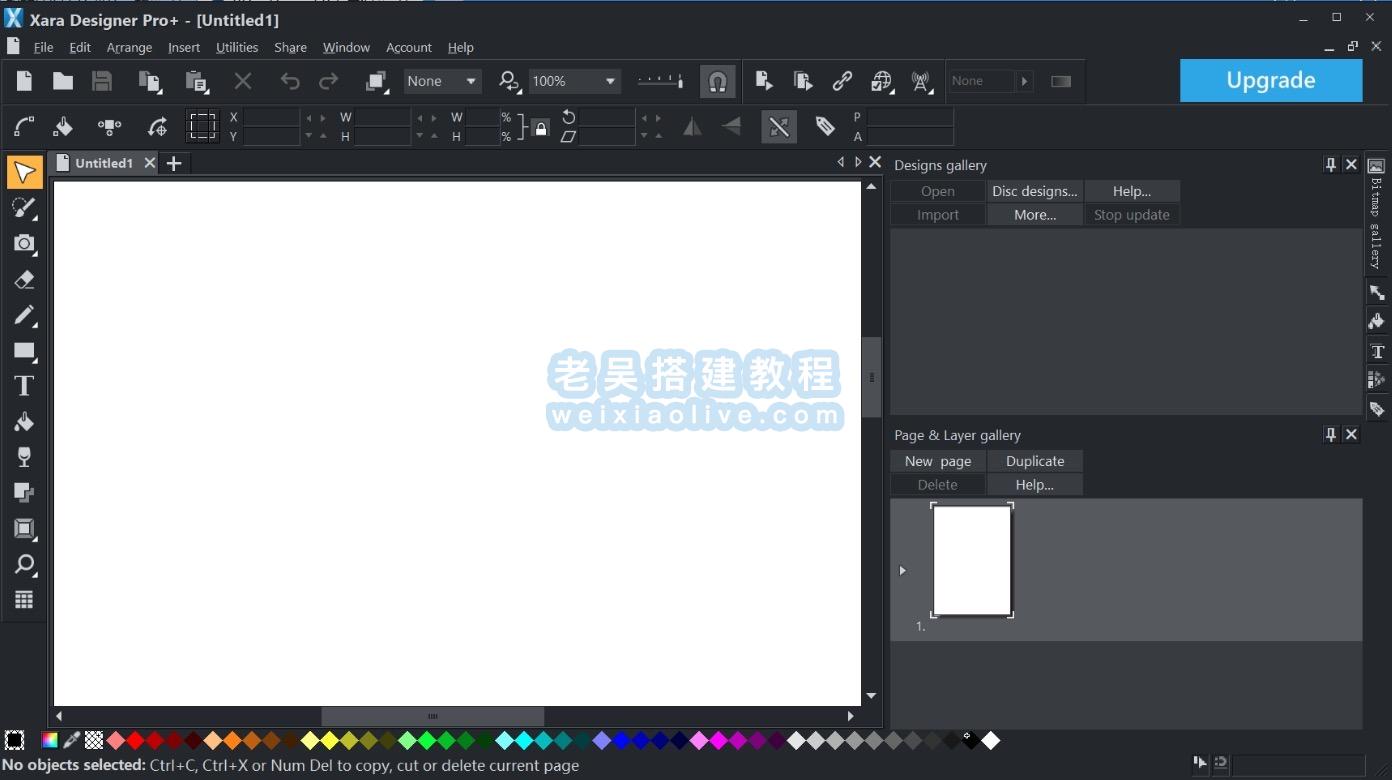Switch to the Untitled1 document tab
The height and width of the screenshot is (780, 1392).
(104, 162)
